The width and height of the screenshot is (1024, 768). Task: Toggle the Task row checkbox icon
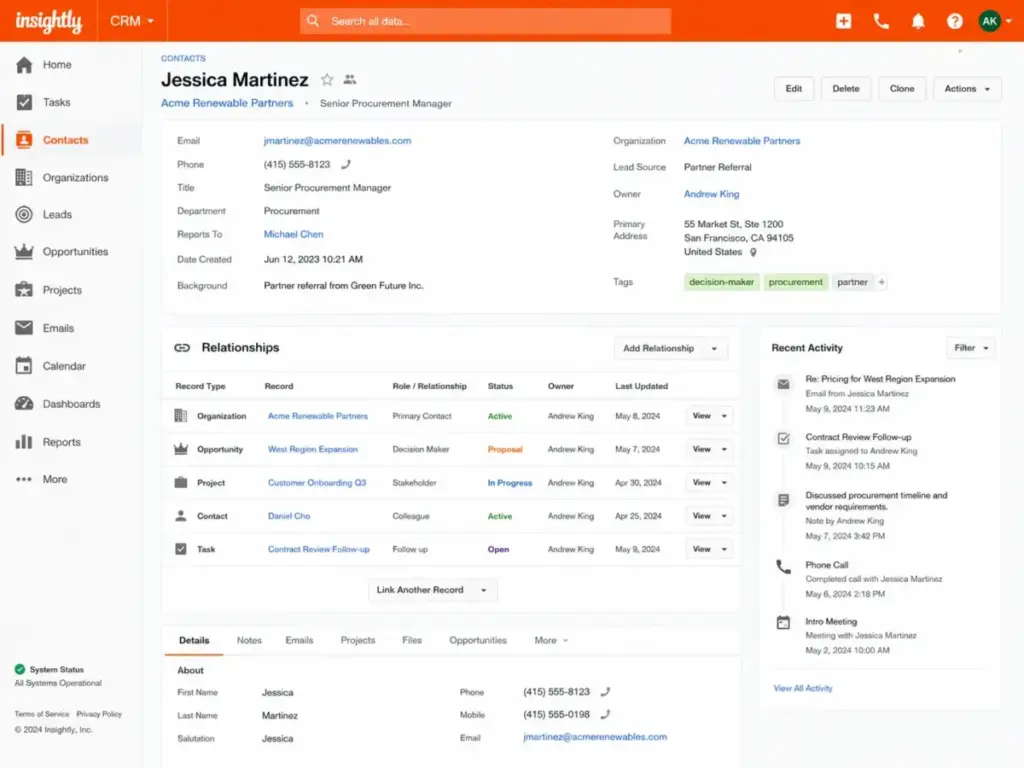(x=181, y=549)
